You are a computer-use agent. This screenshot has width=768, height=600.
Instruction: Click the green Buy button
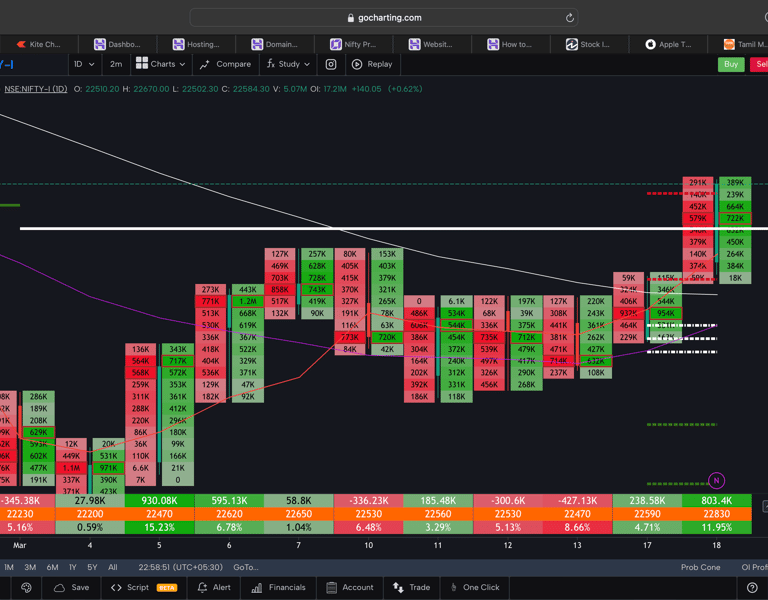tap(731, 64)
